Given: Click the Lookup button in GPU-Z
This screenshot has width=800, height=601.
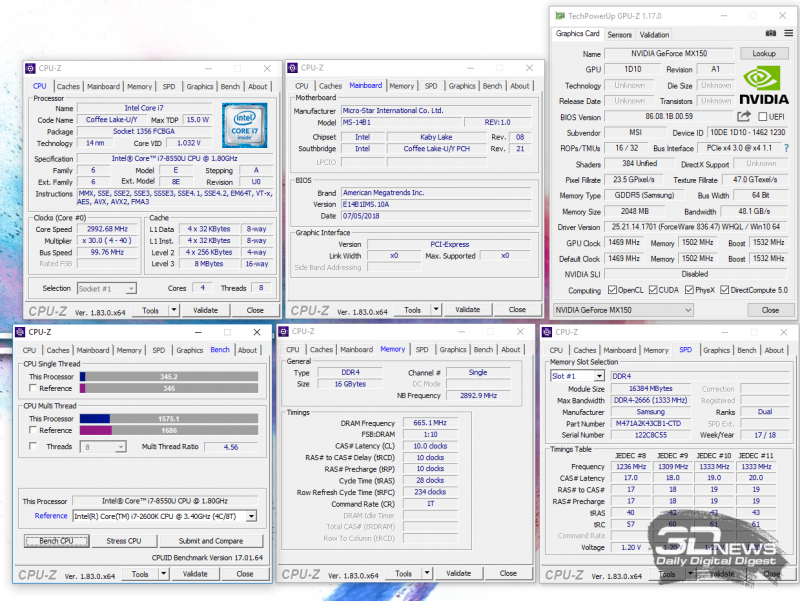Looking at the screenshot, I should point(763,54).
